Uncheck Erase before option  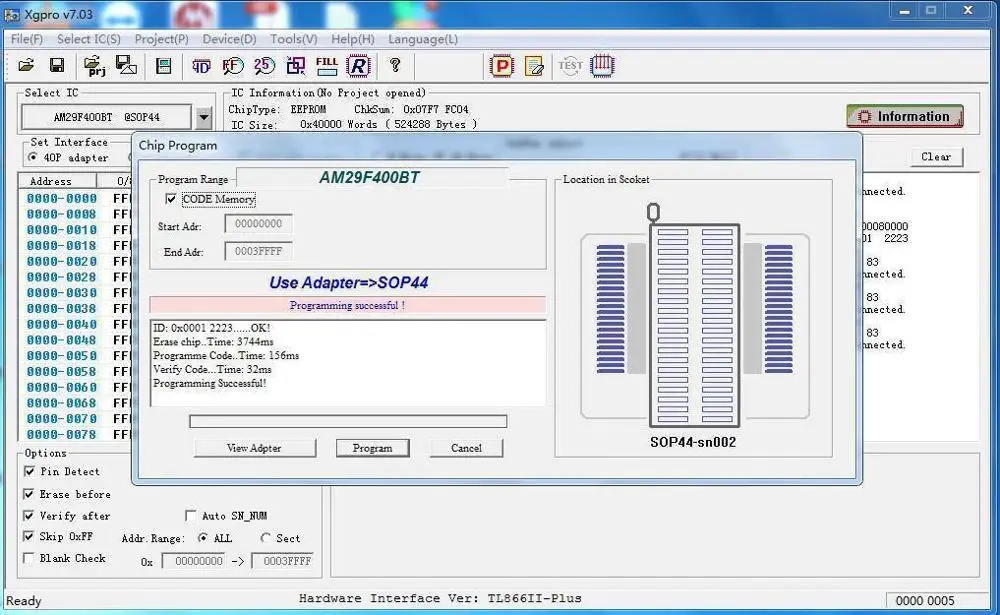coord(29,494)
